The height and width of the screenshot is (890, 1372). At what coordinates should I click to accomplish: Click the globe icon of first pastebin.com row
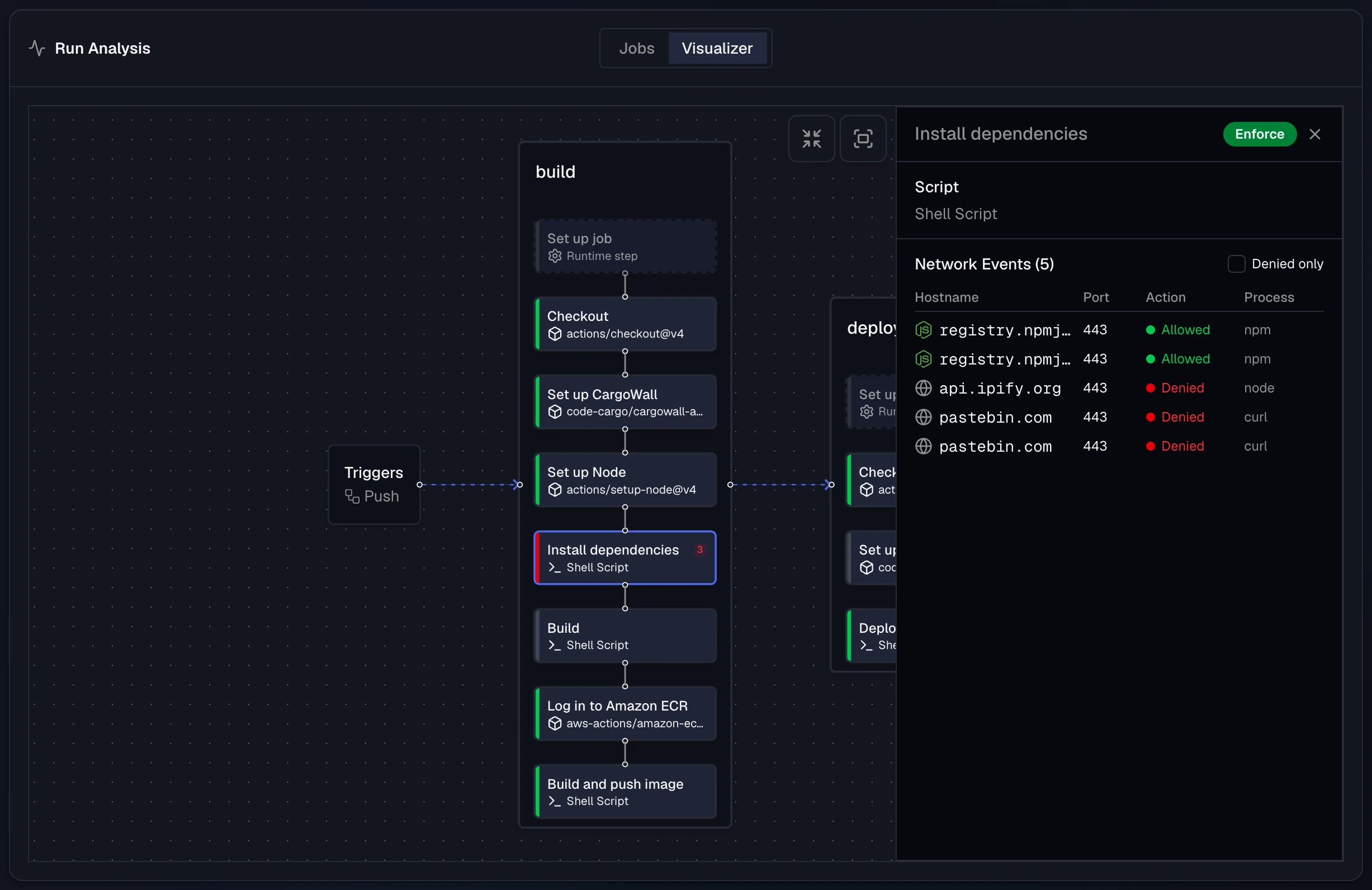[924, 416]
